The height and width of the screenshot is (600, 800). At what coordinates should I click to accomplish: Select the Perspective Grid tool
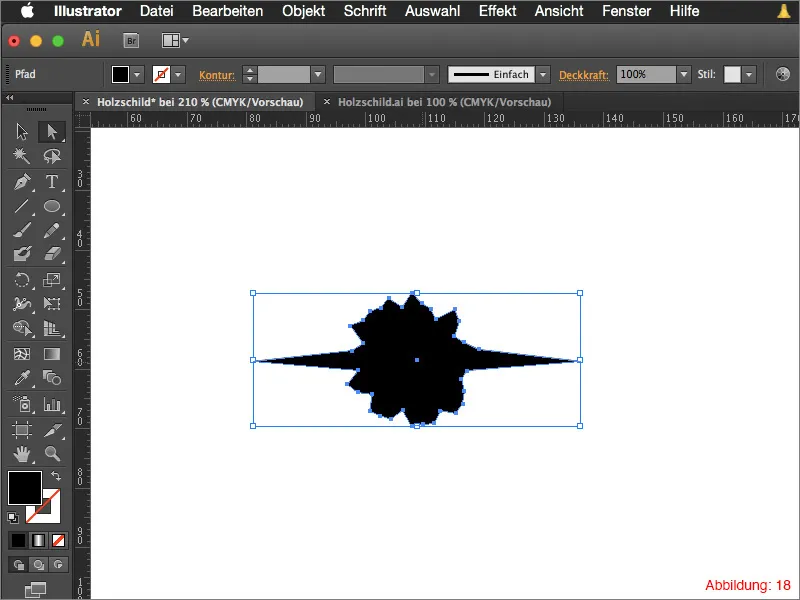[52, 328]
